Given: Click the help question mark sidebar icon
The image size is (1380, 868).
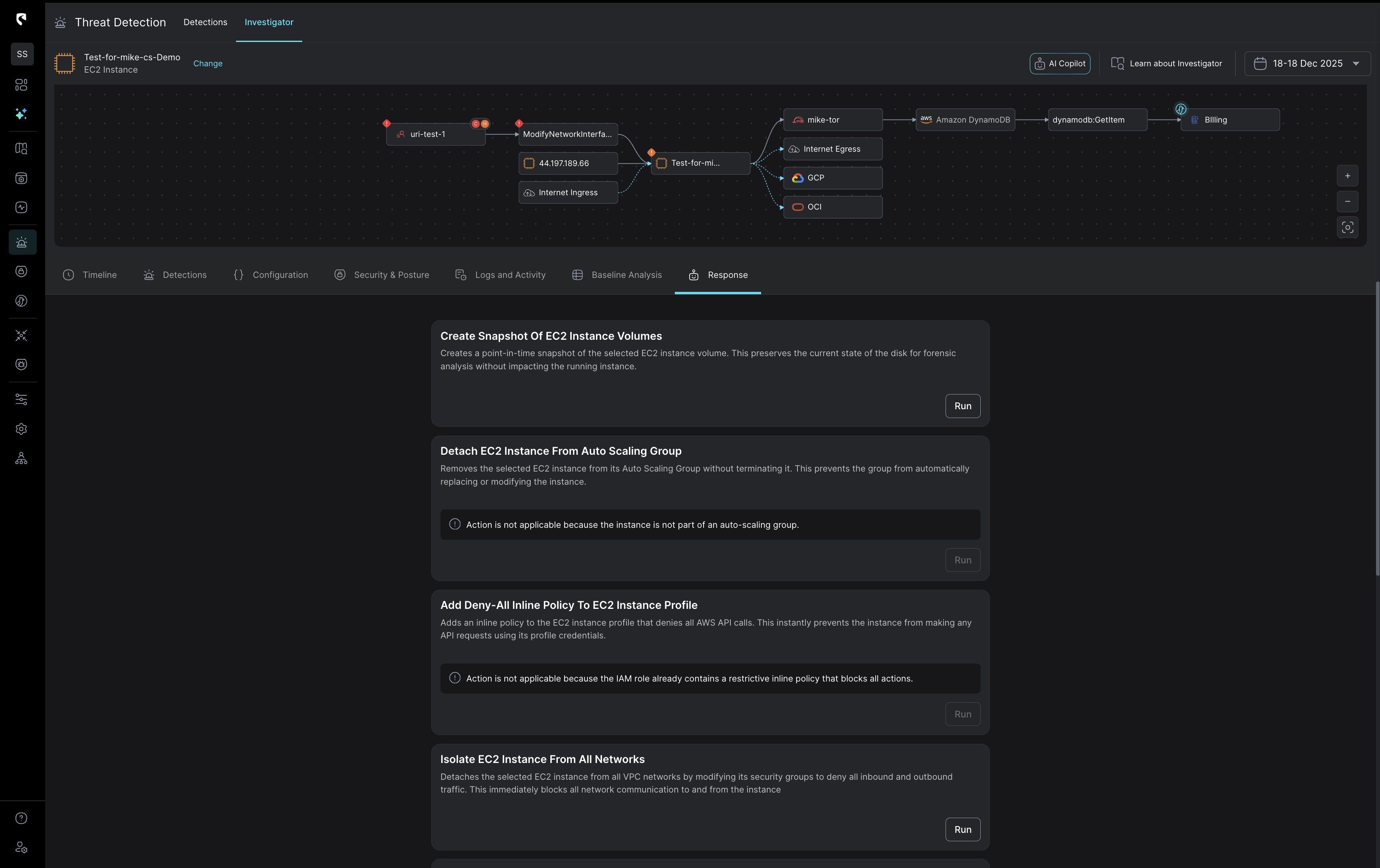Looking at the screenshot, I should click(21, 818).
